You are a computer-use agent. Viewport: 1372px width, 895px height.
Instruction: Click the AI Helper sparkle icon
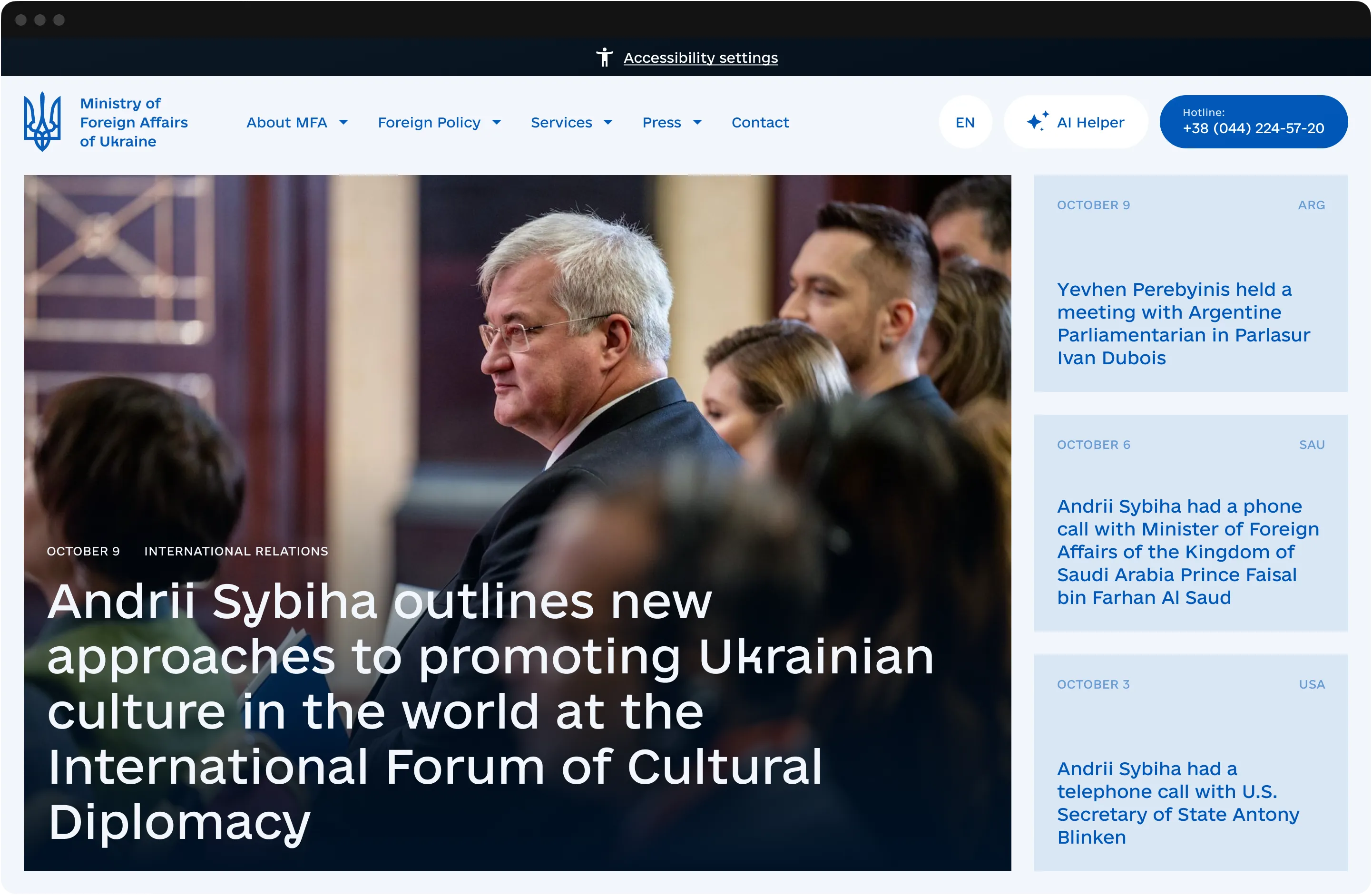tap(1037, 122)
